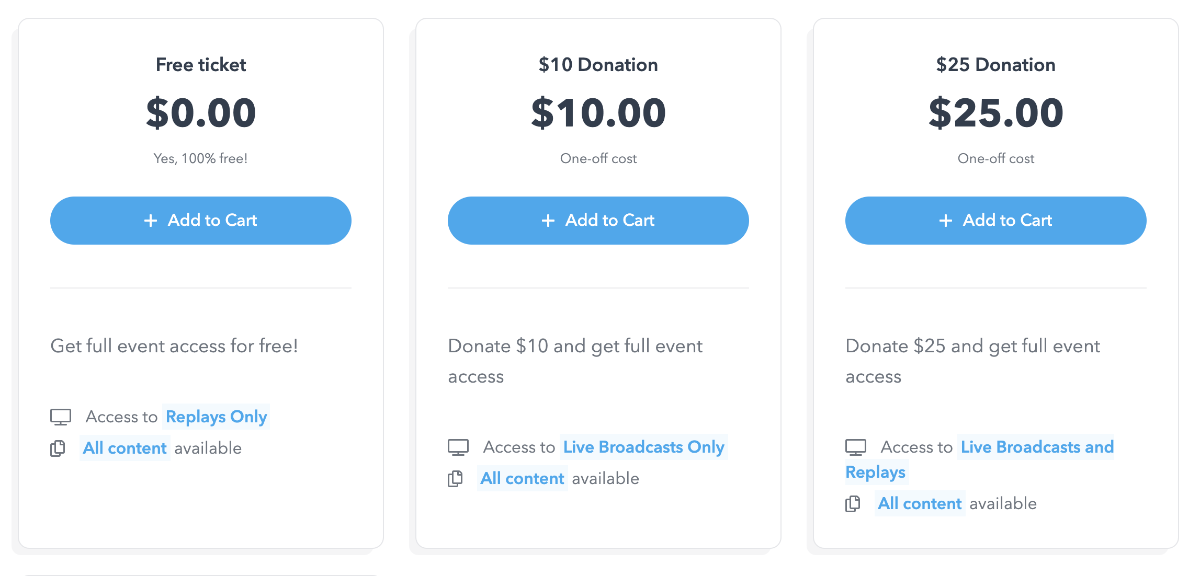Click the monitor icon in the $25 Donation card
The image size is (1200, 576).
click(856, 447)
